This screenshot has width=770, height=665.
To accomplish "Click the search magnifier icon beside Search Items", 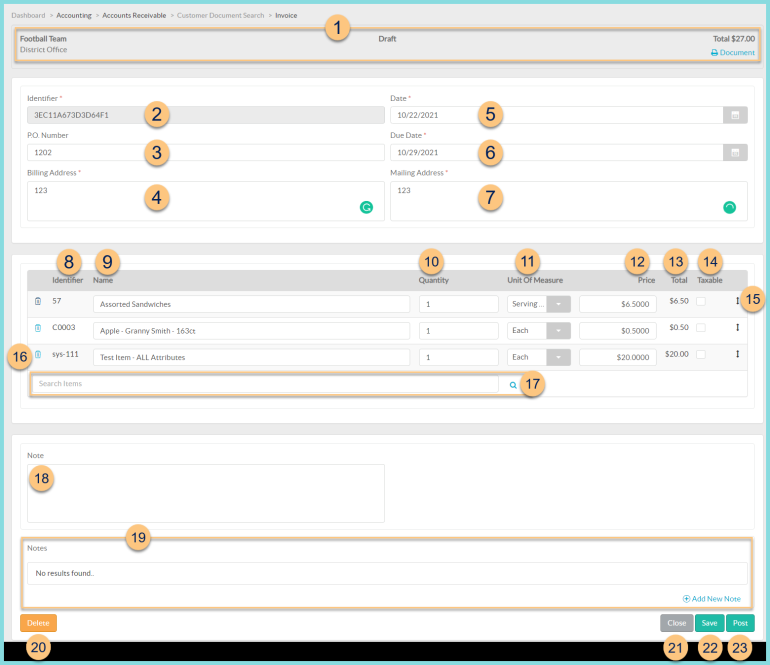I will (513, 385).
